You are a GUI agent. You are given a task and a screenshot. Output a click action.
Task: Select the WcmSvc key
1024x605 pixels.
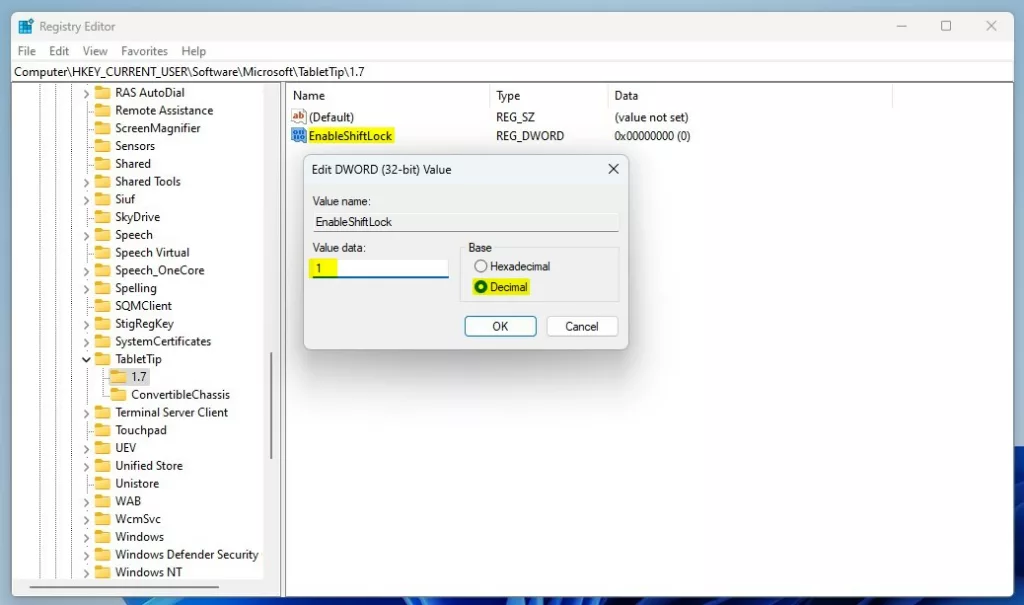point(138,519)
